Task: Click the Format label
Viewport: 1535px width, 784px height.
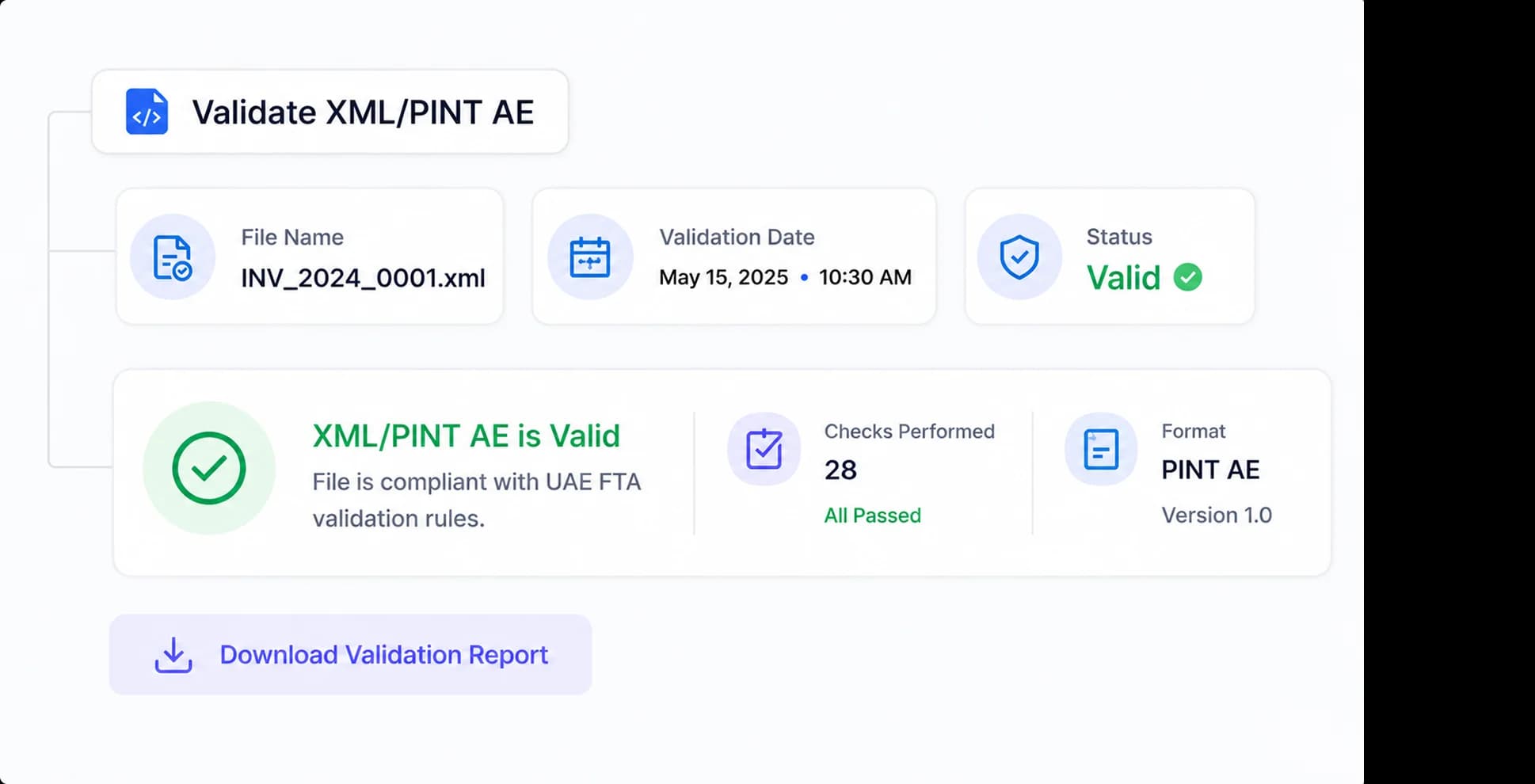Action: (x=1193, y=432)
